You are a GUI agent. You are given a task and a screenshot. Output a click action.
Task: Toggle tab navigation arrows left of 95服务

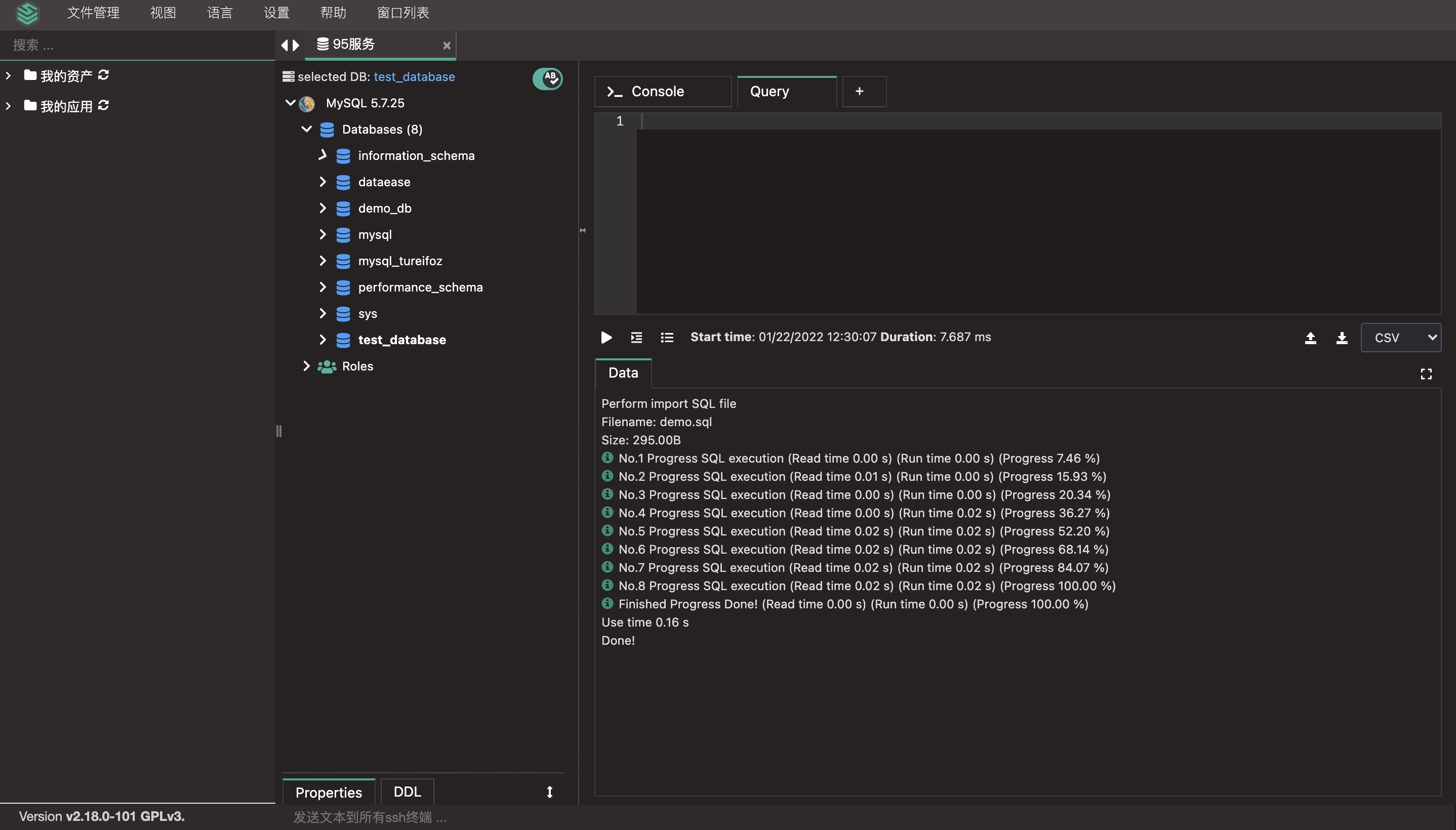click(290, 45)
